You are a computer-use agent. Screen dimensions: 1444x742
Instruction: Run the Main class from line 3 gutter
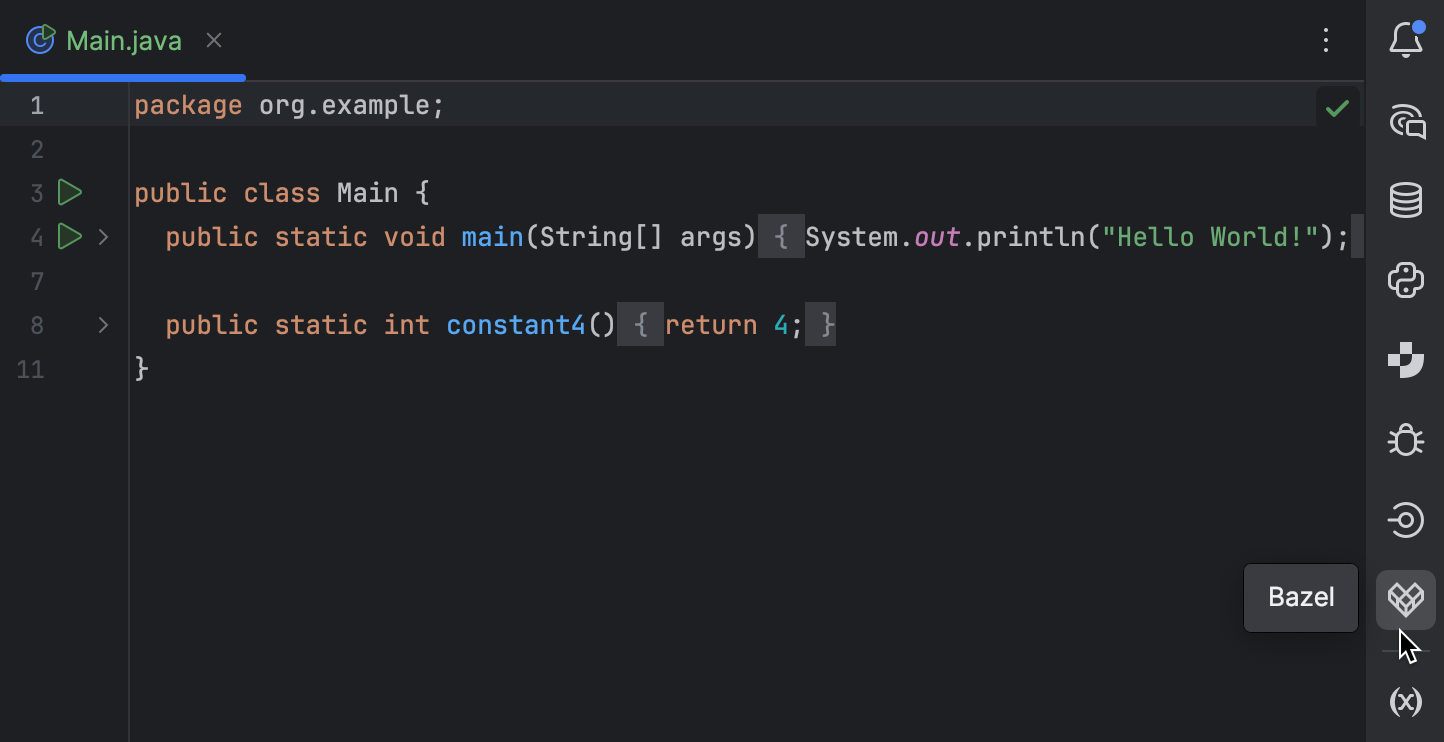(x=69, y=192)
